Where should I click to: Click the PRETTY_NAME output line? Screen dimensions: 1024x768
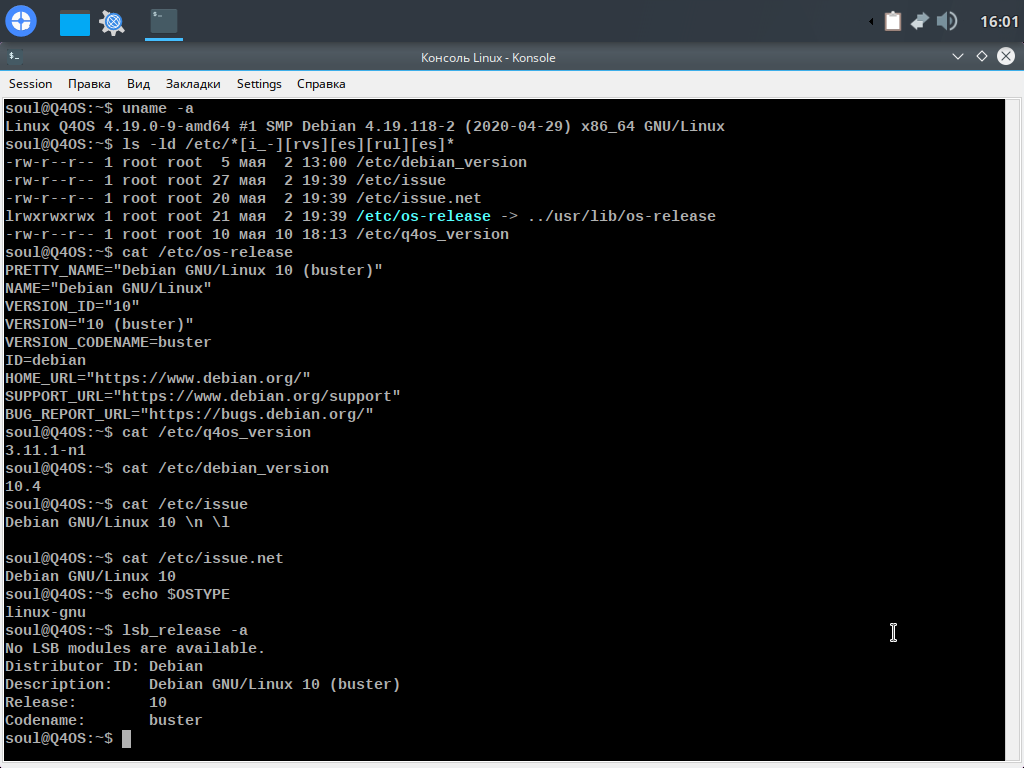(x=194, y=270)
